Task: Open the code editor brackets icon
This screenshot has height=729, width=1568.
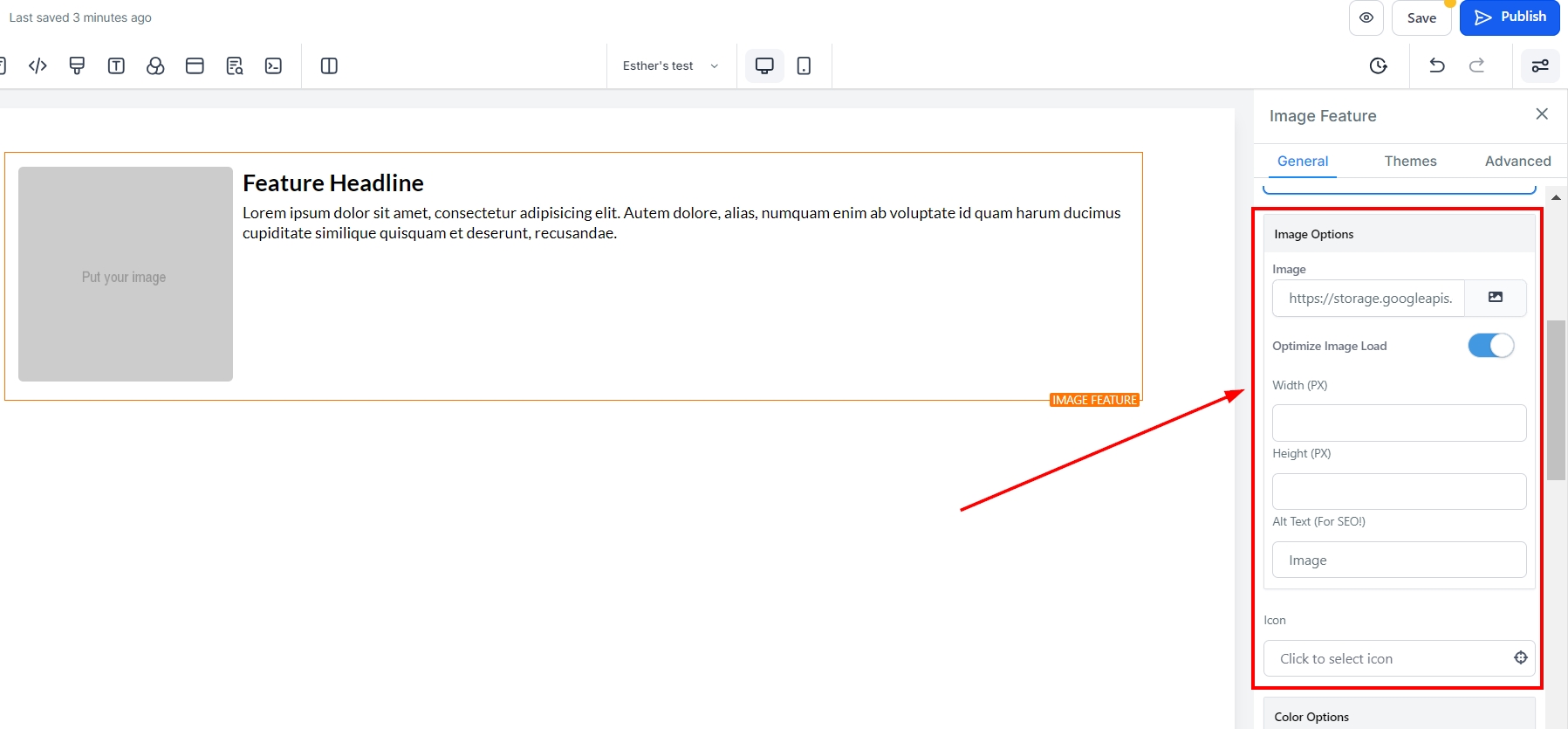Action: (38, 66)
